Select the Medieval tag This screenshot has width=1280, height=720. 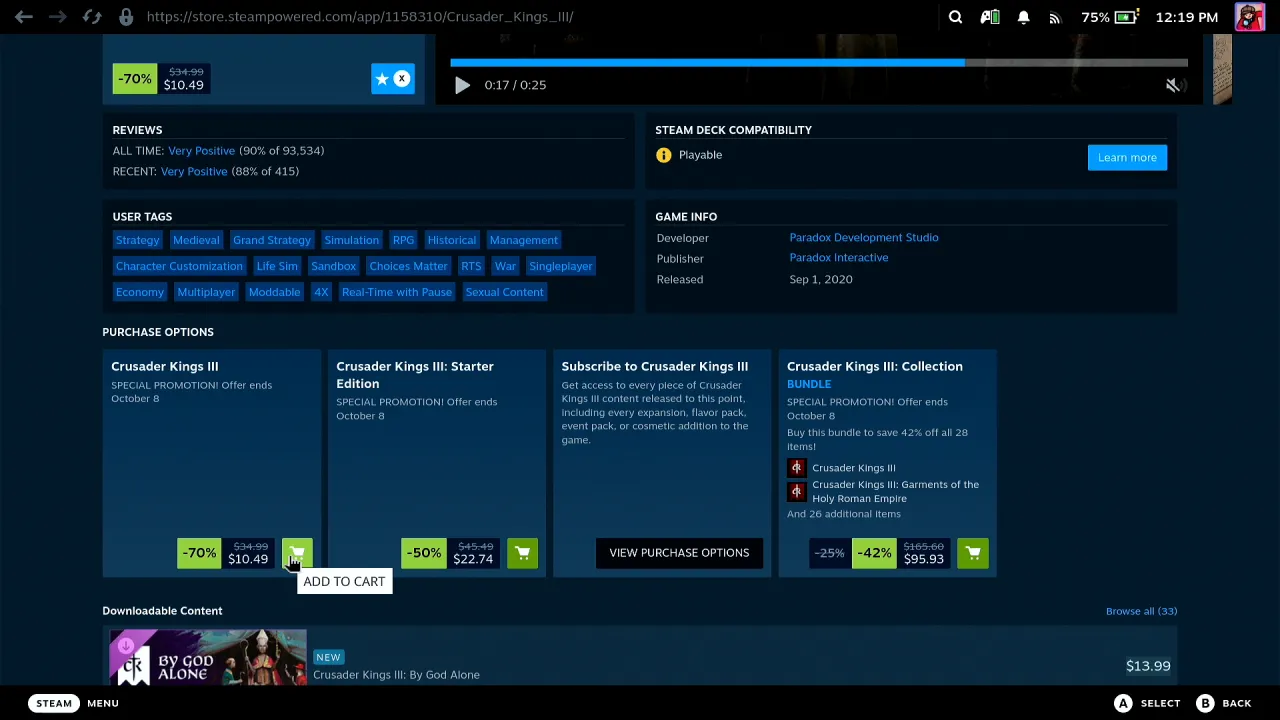point(196,240)
